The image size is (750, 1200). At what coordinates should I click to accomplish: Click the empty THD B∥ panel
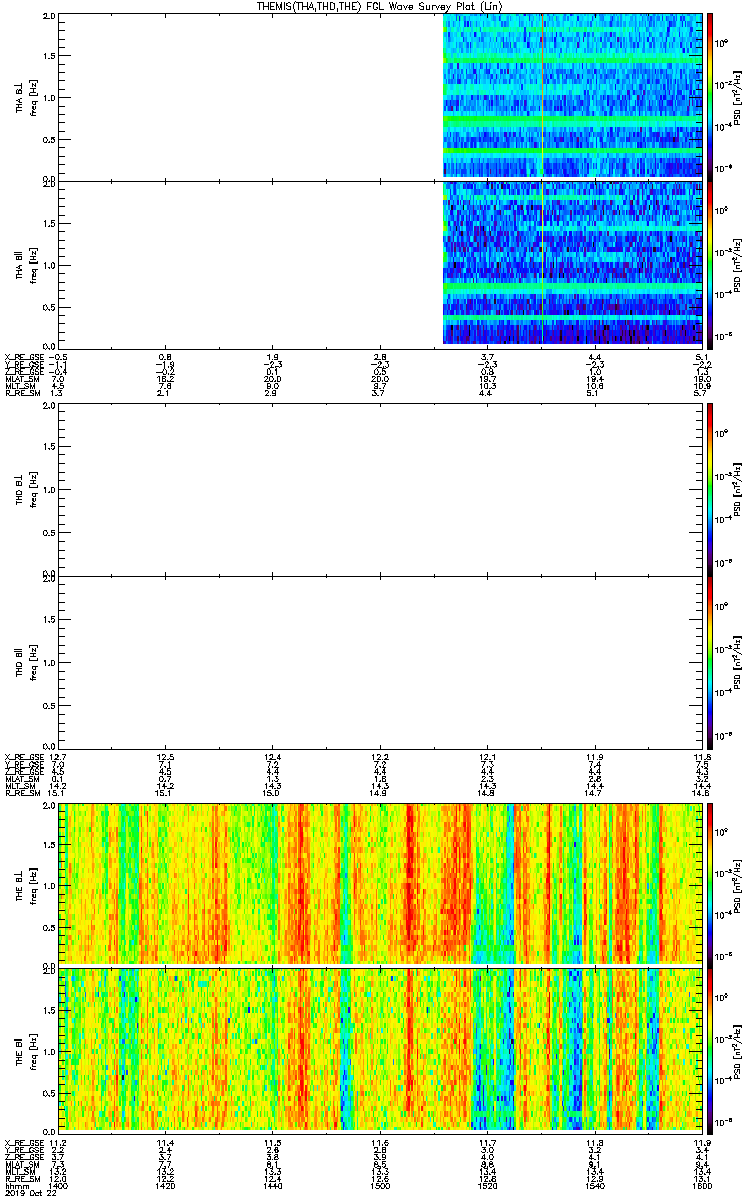[380, 662]
